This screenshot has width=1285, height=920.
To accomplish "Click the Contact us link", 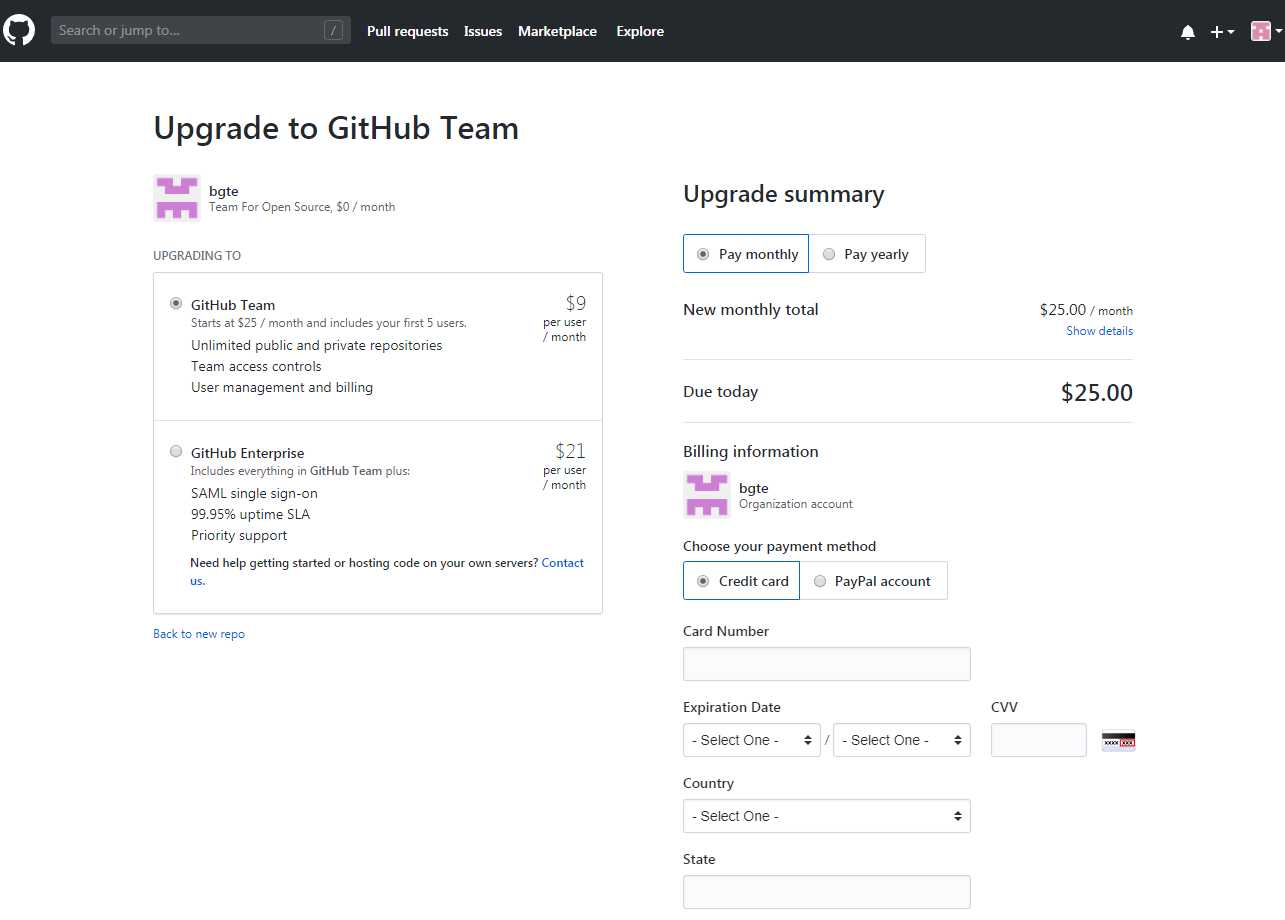I will (x=563, y=563).
